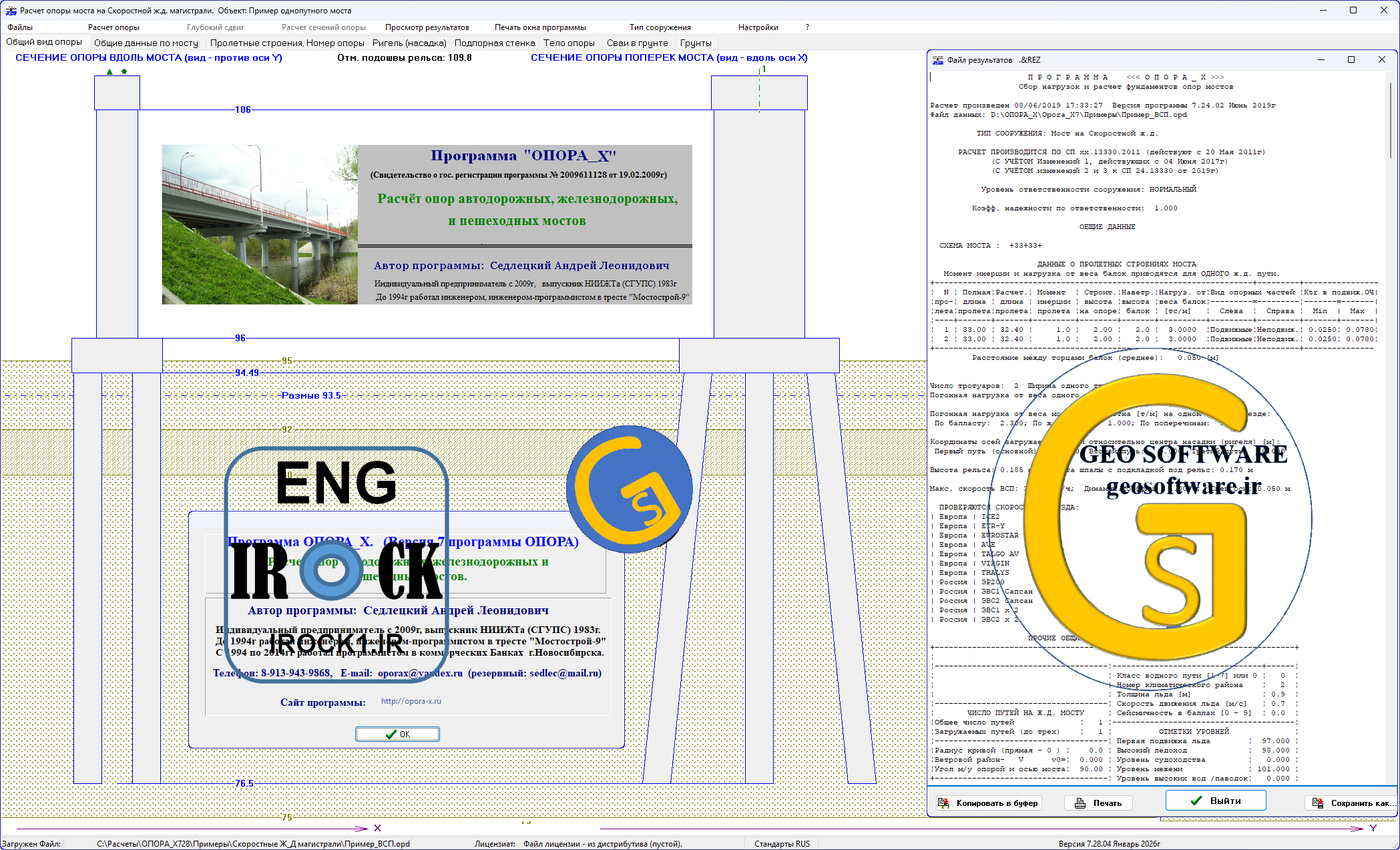Click the green checkmark icon on Выйти
The height and width of the screenshot is (850, 1400).
(x=1196, y=801)
